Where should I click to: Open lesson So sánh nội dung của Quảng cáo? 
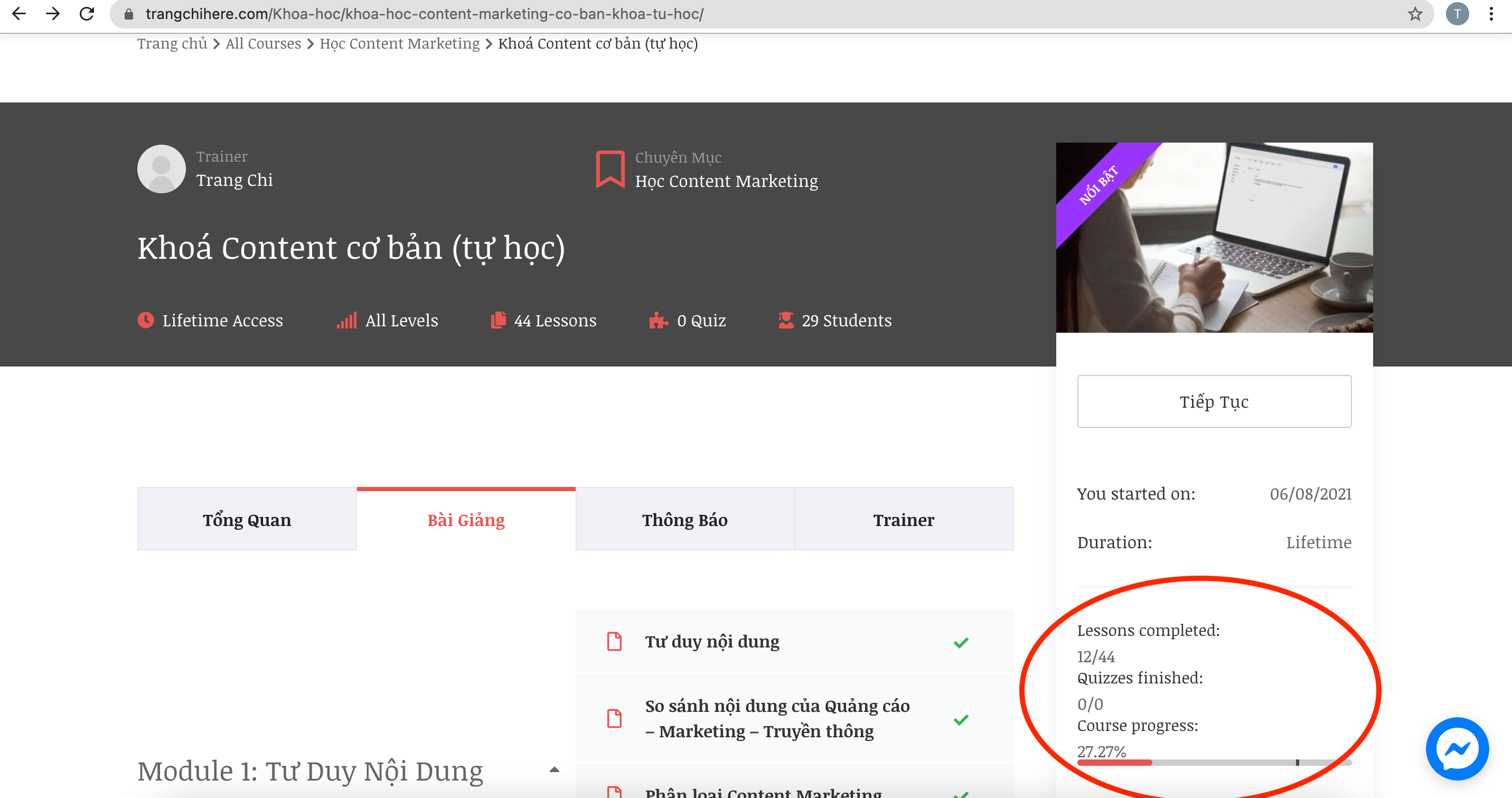(777, 719)
